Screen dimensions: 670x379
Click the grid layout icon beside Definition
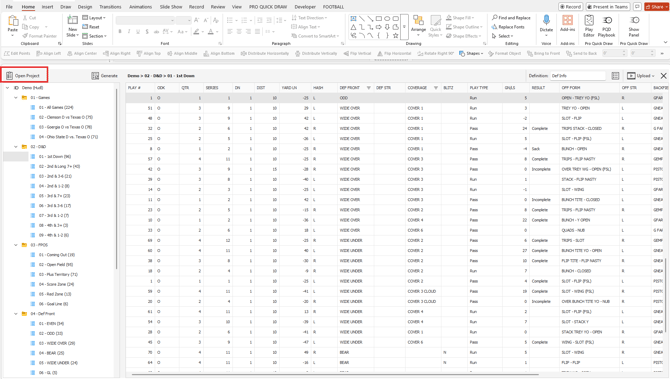pyautogui.click(x=615, y=76)
